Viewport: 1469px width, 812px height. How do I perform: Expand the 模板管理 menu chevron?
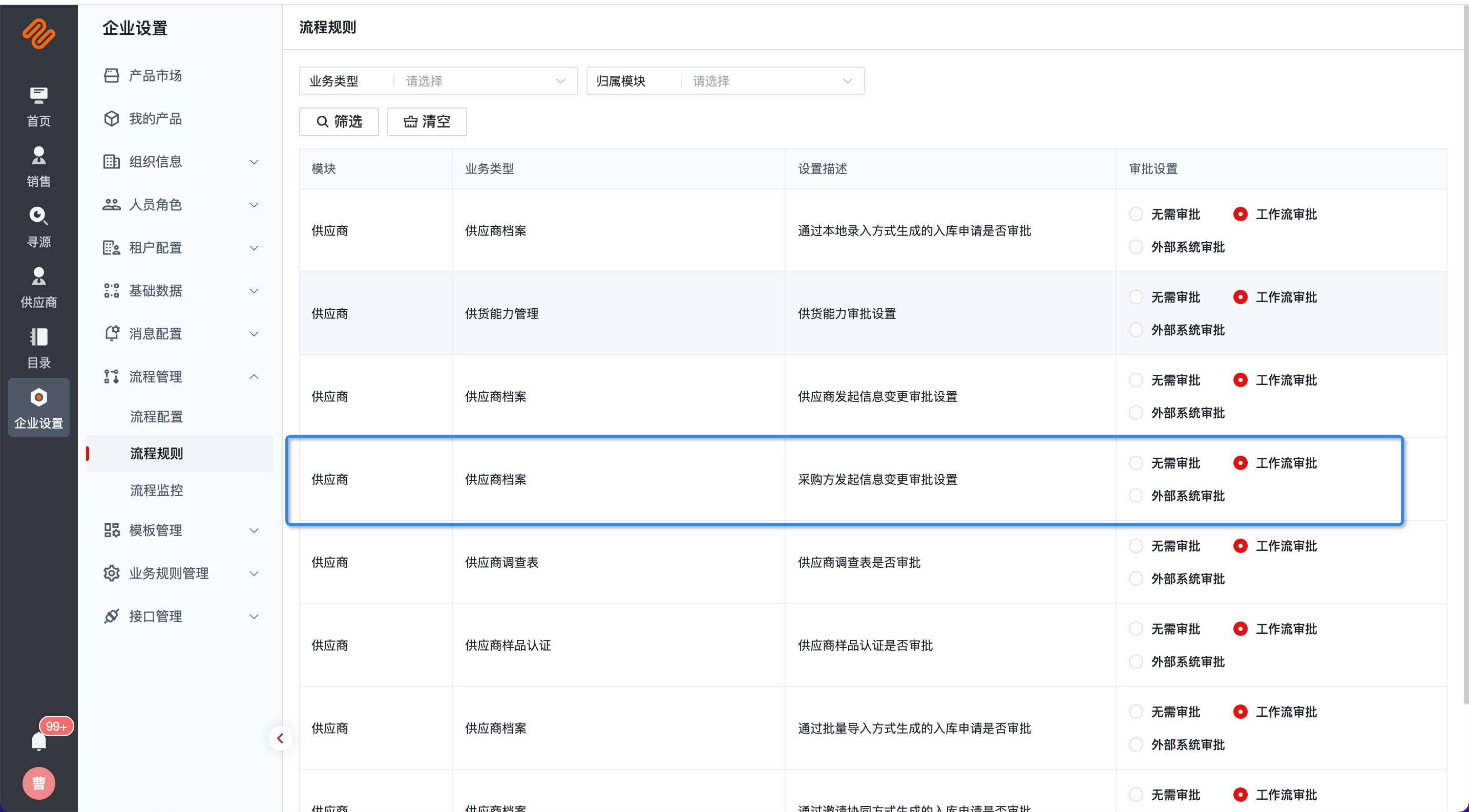pos(255,530)
